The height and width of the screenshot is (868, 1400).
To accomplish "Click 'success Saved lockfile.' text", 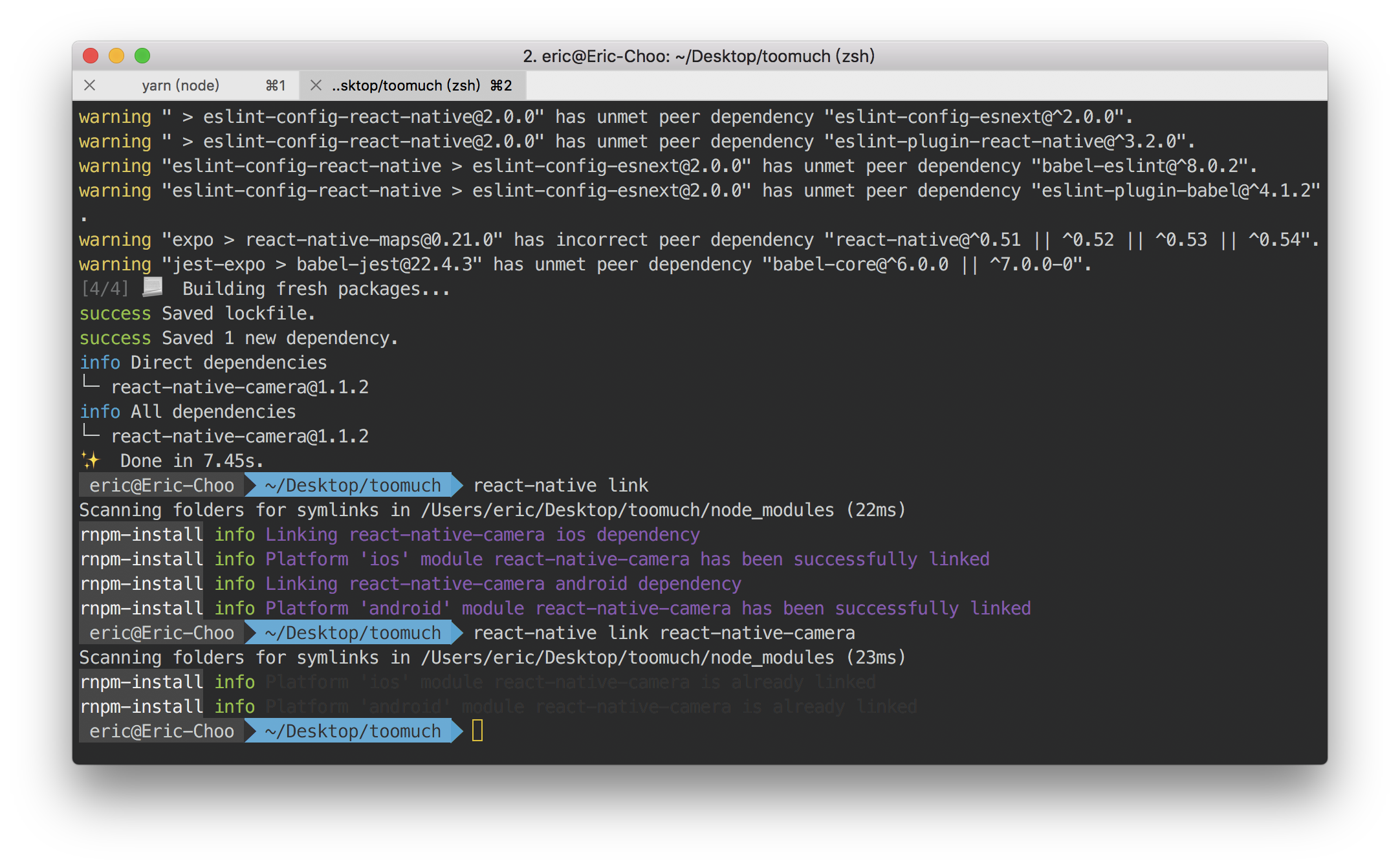I will coord(196,313).
